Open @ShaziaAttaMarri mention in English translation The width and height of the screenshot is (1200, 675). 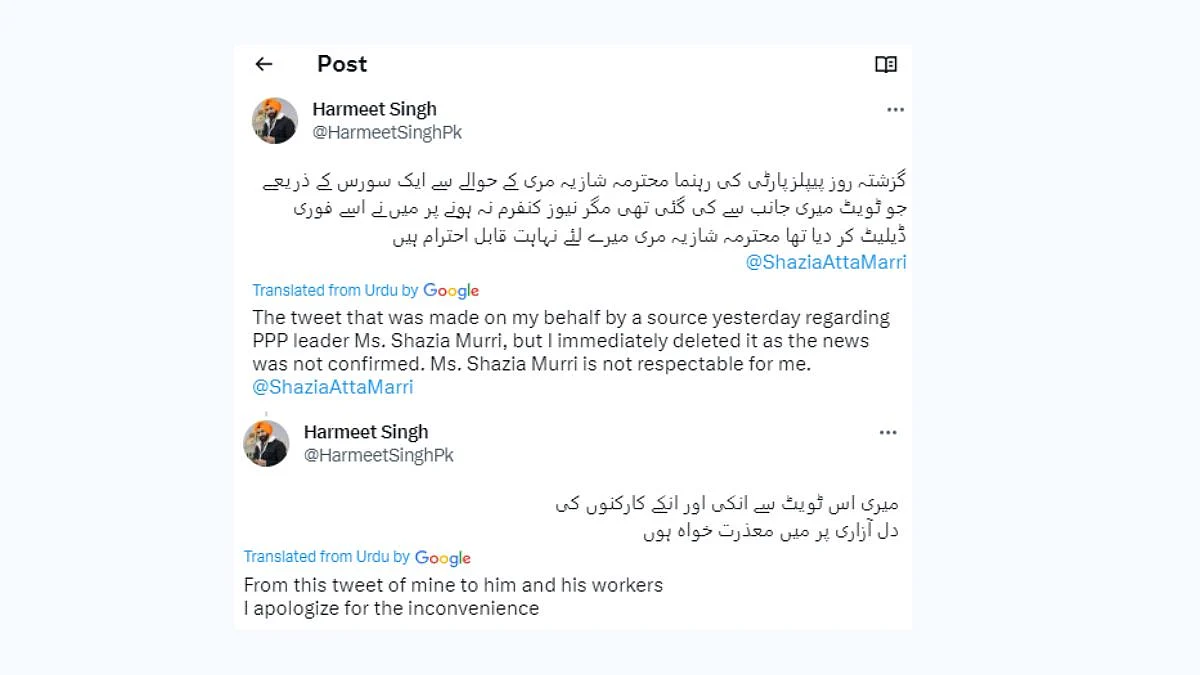pos(333,387)
